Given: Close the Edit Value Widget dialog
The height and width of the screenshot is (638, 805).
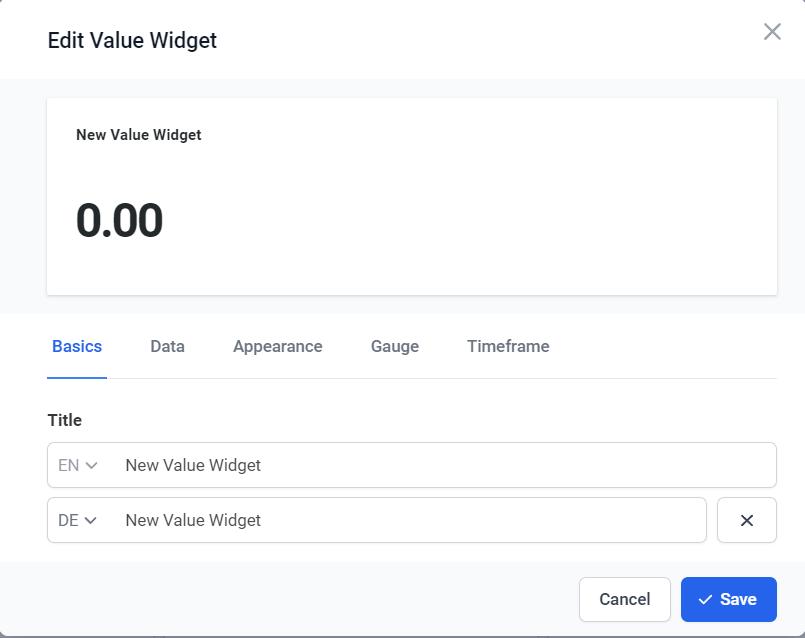Looking at the screenshot, I should (772, 32).
